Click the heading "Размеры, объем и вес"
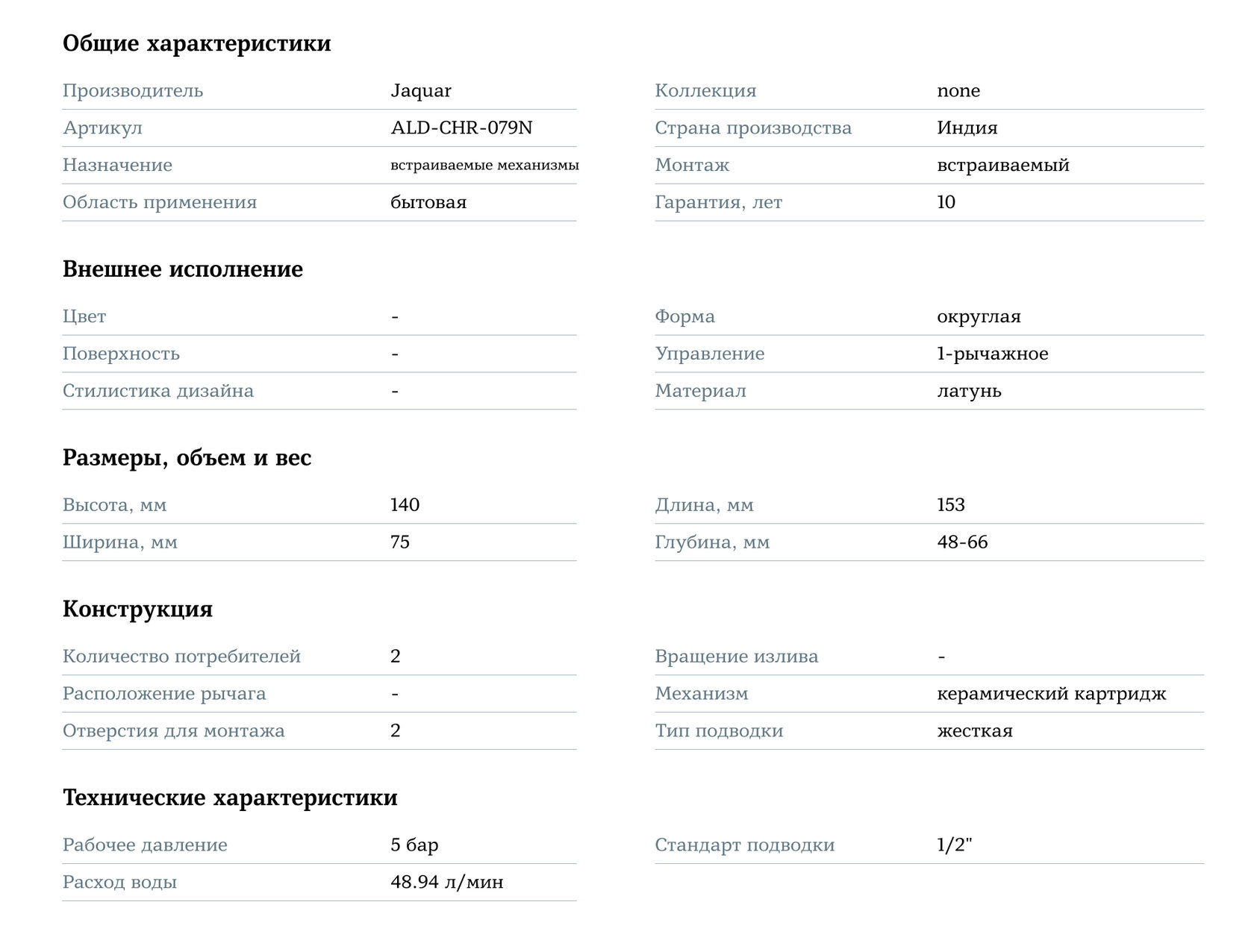This screenshot has height=952, width=1254. 187,458
